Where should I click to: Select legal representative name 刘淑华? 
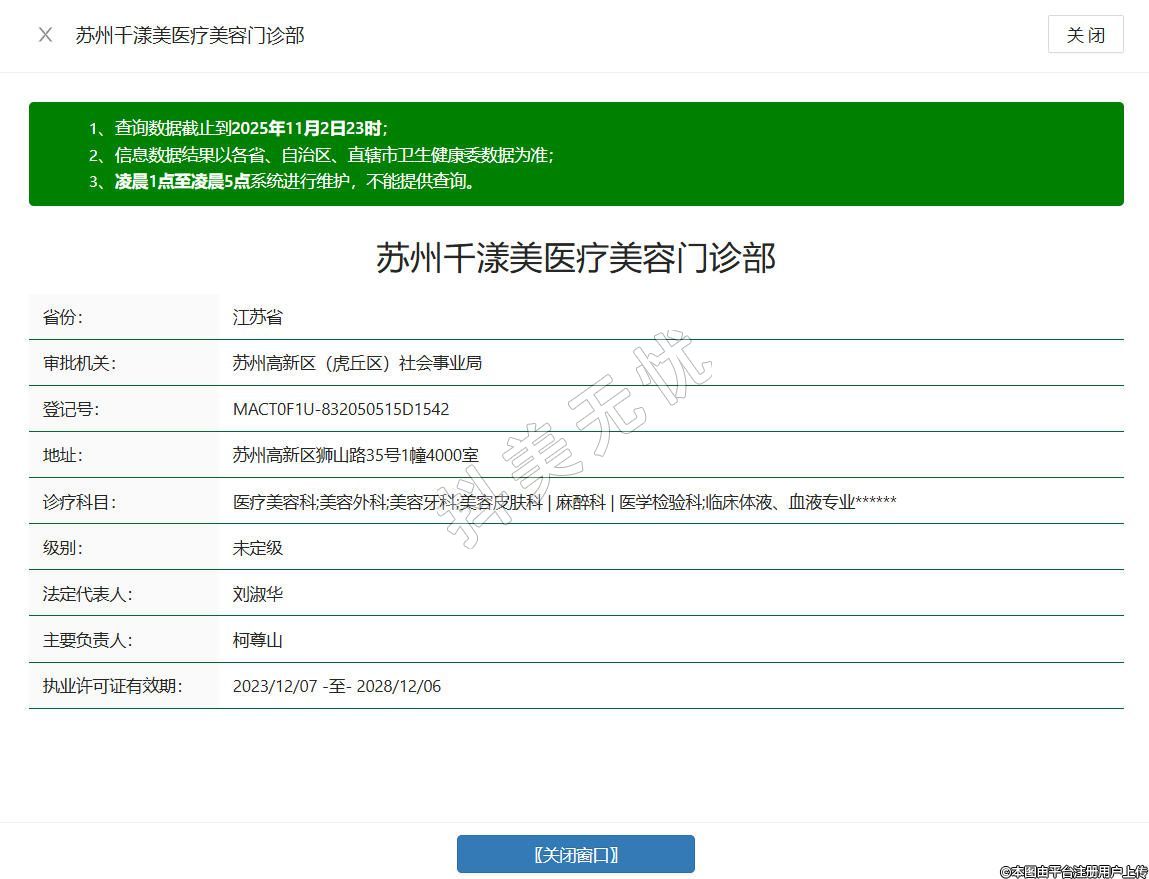258,594
